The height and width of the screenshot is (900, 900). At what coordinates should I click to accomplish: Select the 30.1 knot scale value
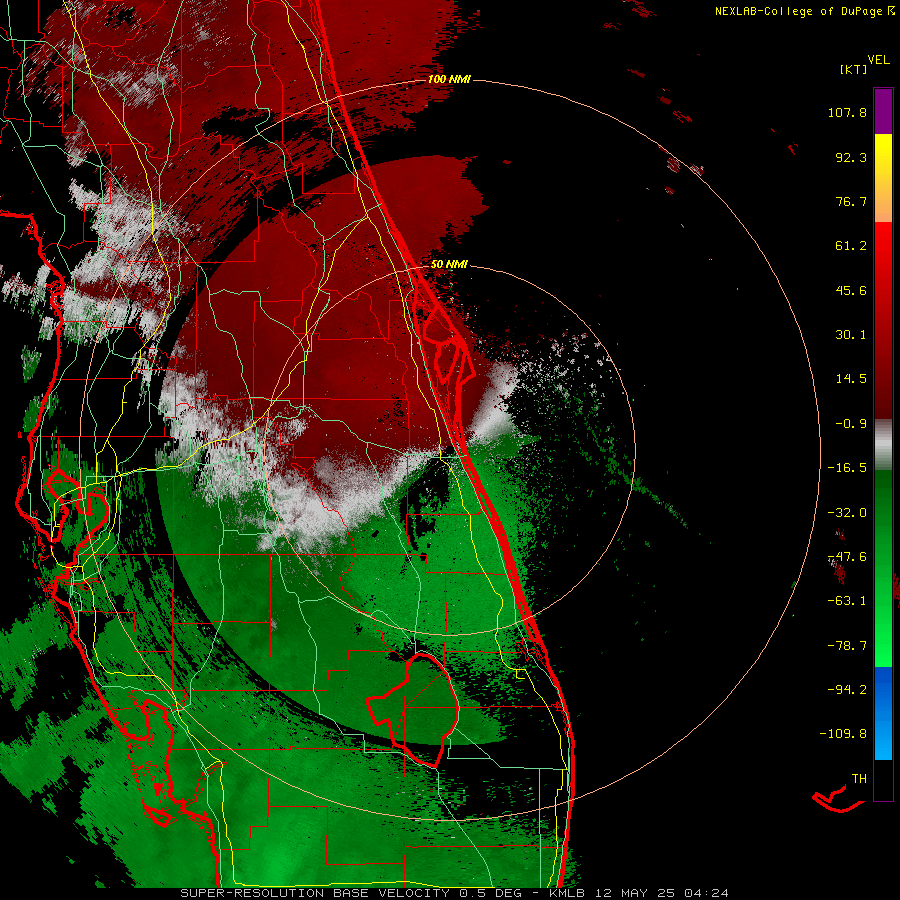(851, 335)
